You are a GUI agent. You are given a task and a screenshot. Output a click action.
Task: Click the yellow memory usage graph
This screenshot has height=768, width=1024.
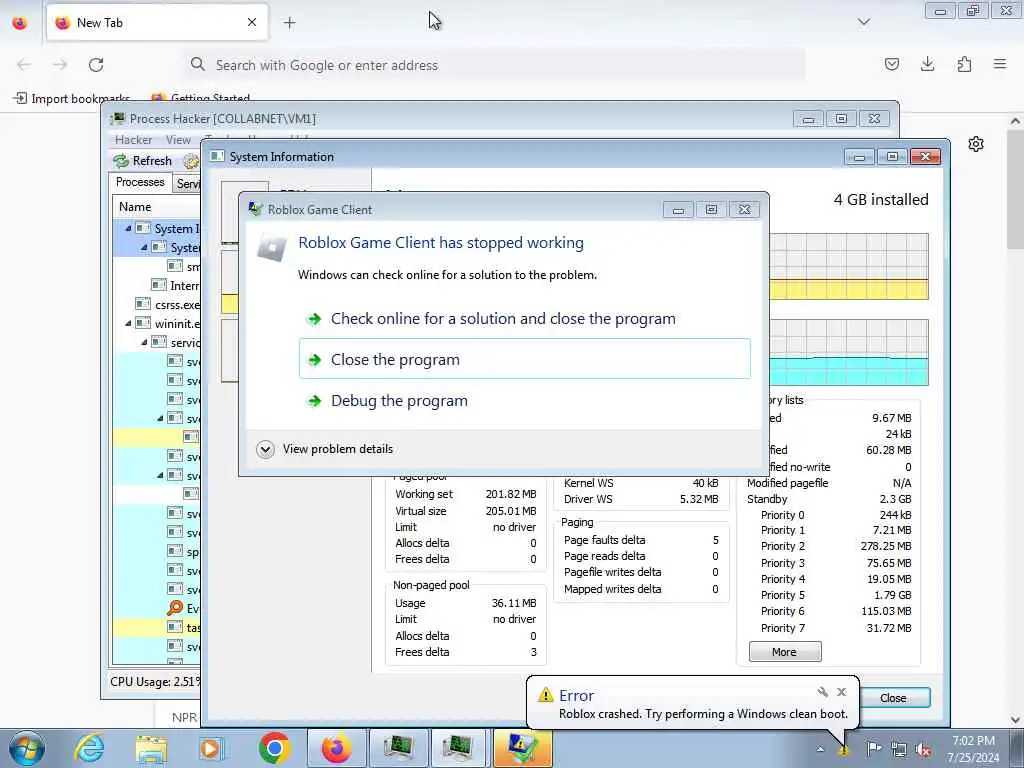pyautogui.click(x=849, y=266)
